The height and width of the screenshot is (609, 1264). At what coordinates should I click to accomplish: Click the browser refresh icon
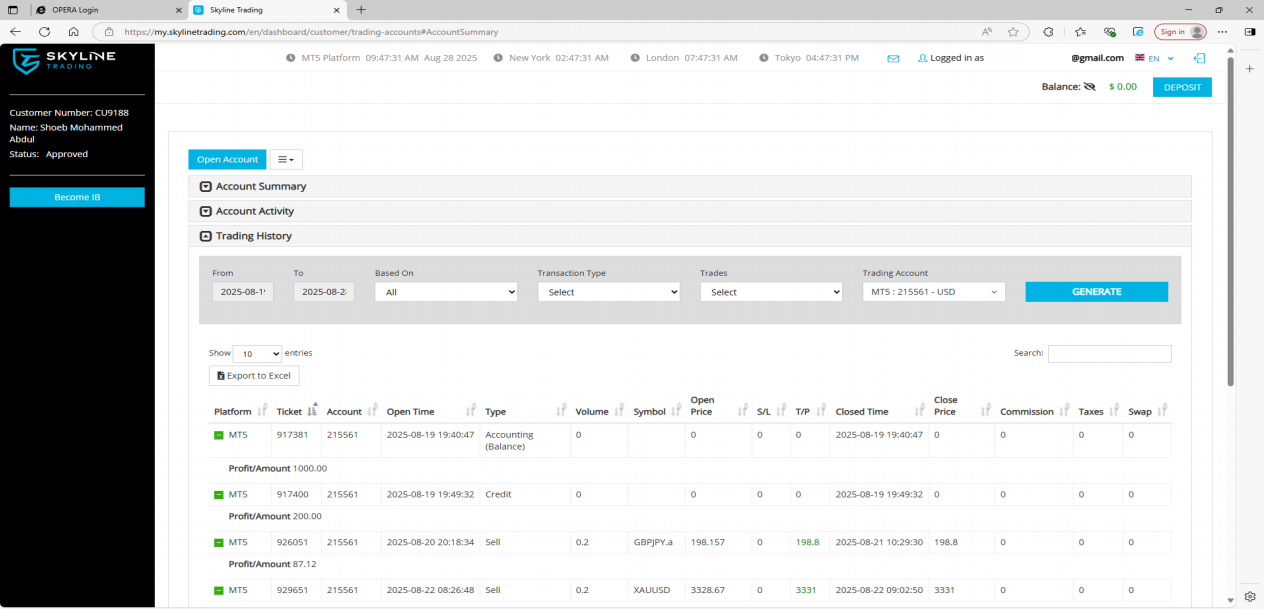tap(44, 32)
